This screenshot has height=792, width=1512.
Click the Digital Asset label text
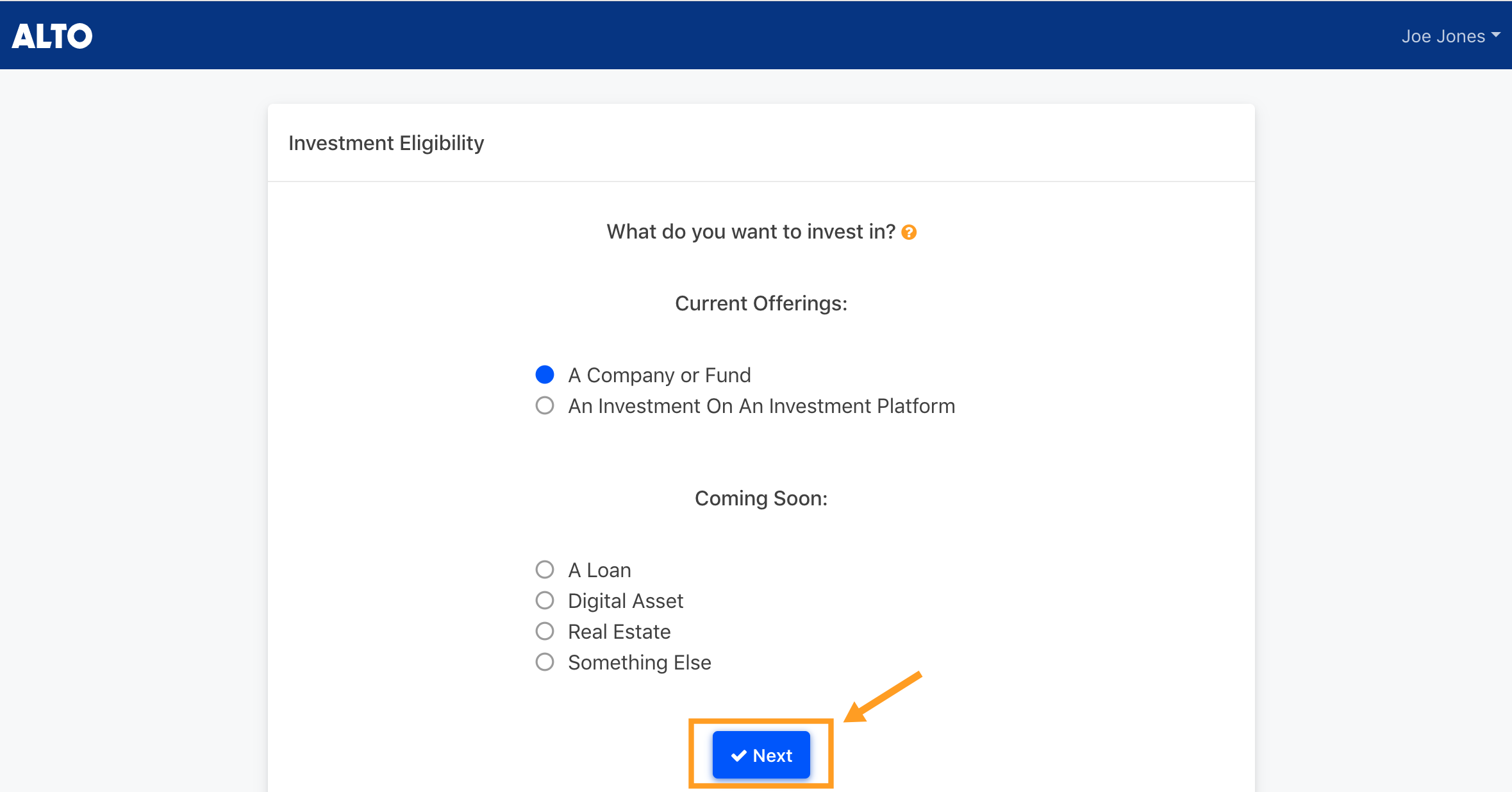(626, 601)
